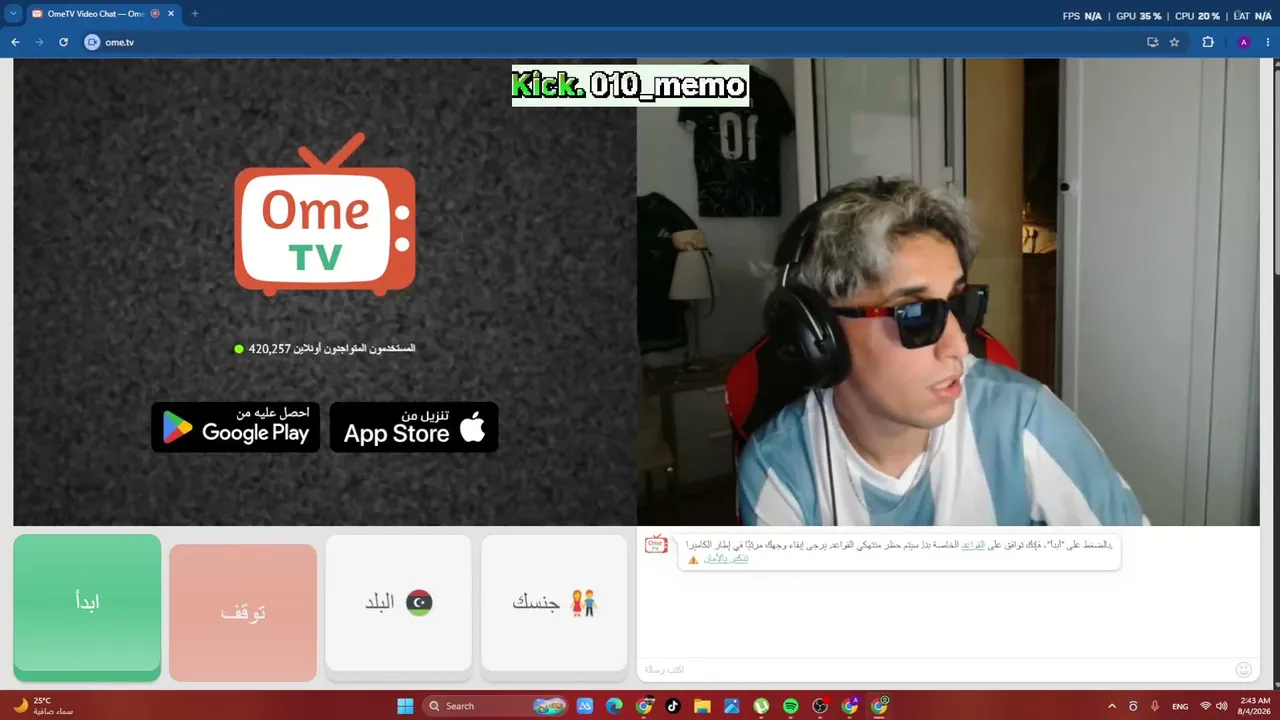The image size is (1280, 720).
Task: Click the red توقف (Stop) button
Action: click(243, 612)
